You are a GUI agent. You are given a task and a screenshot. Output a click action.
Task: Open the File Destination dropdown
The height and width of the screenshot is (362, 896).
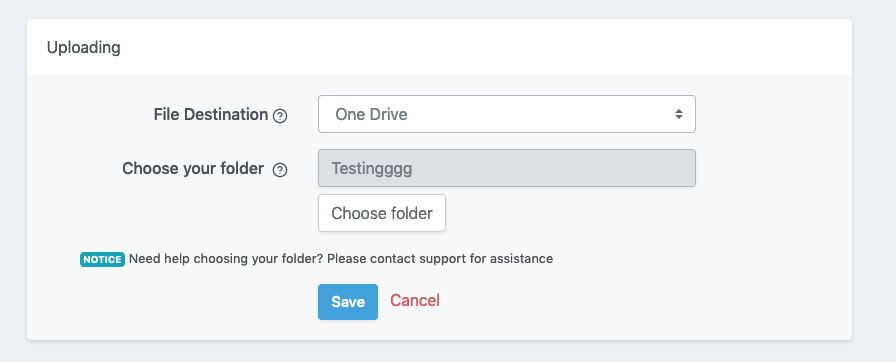click(x=507, y=114)
